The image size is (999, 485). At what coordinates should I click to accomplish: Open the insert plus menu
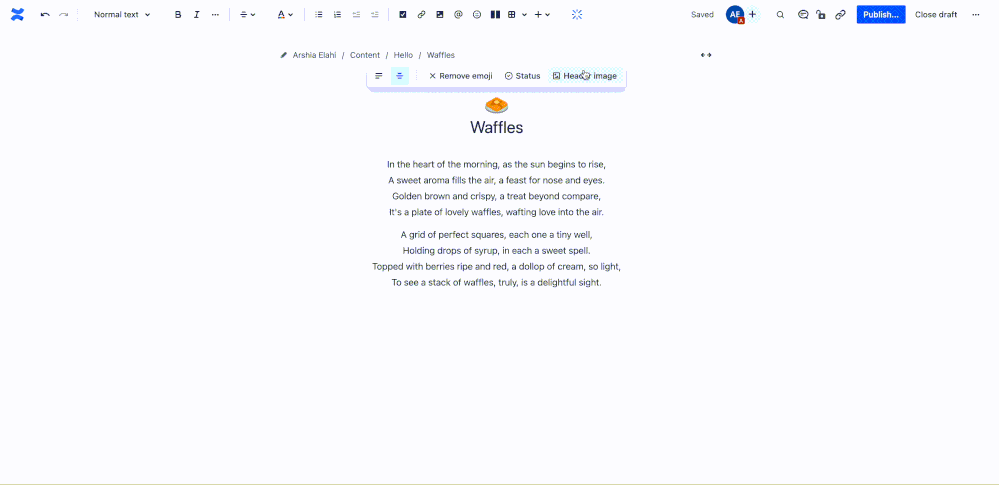click(542, 15)
